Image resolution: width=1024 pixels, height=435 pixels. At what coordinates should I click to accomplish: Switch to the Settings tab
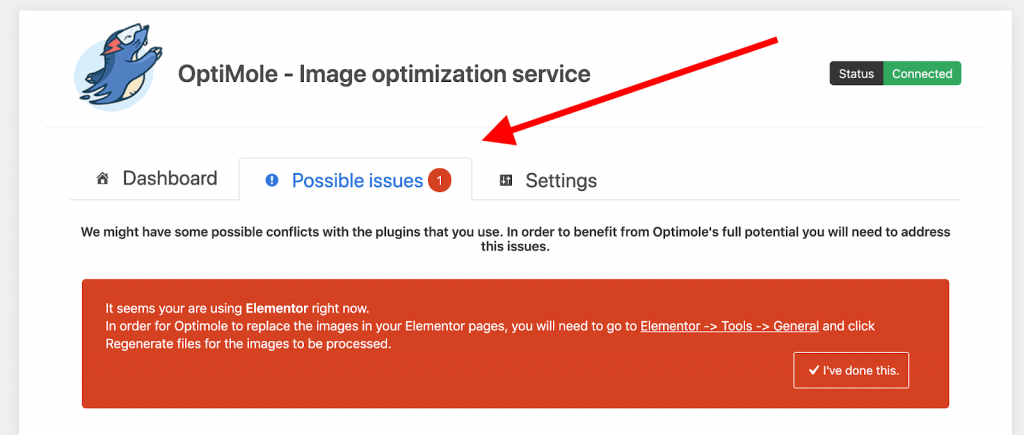coord(561,181)
